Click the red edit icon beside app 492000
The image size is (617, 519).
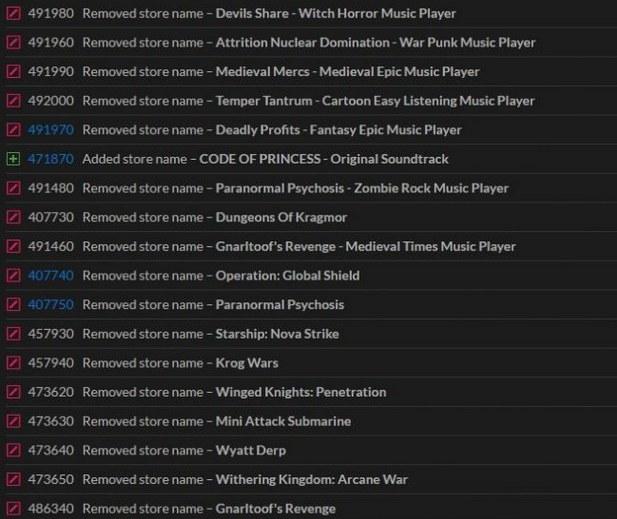click(x=13, y=101)
